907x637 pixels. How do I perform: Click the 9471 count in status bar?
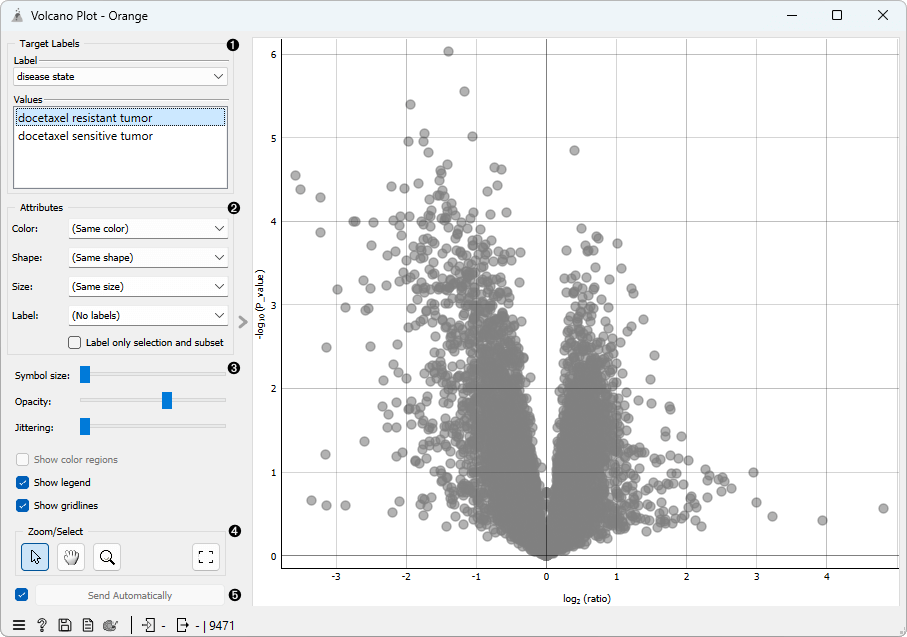tap(222, 625)
